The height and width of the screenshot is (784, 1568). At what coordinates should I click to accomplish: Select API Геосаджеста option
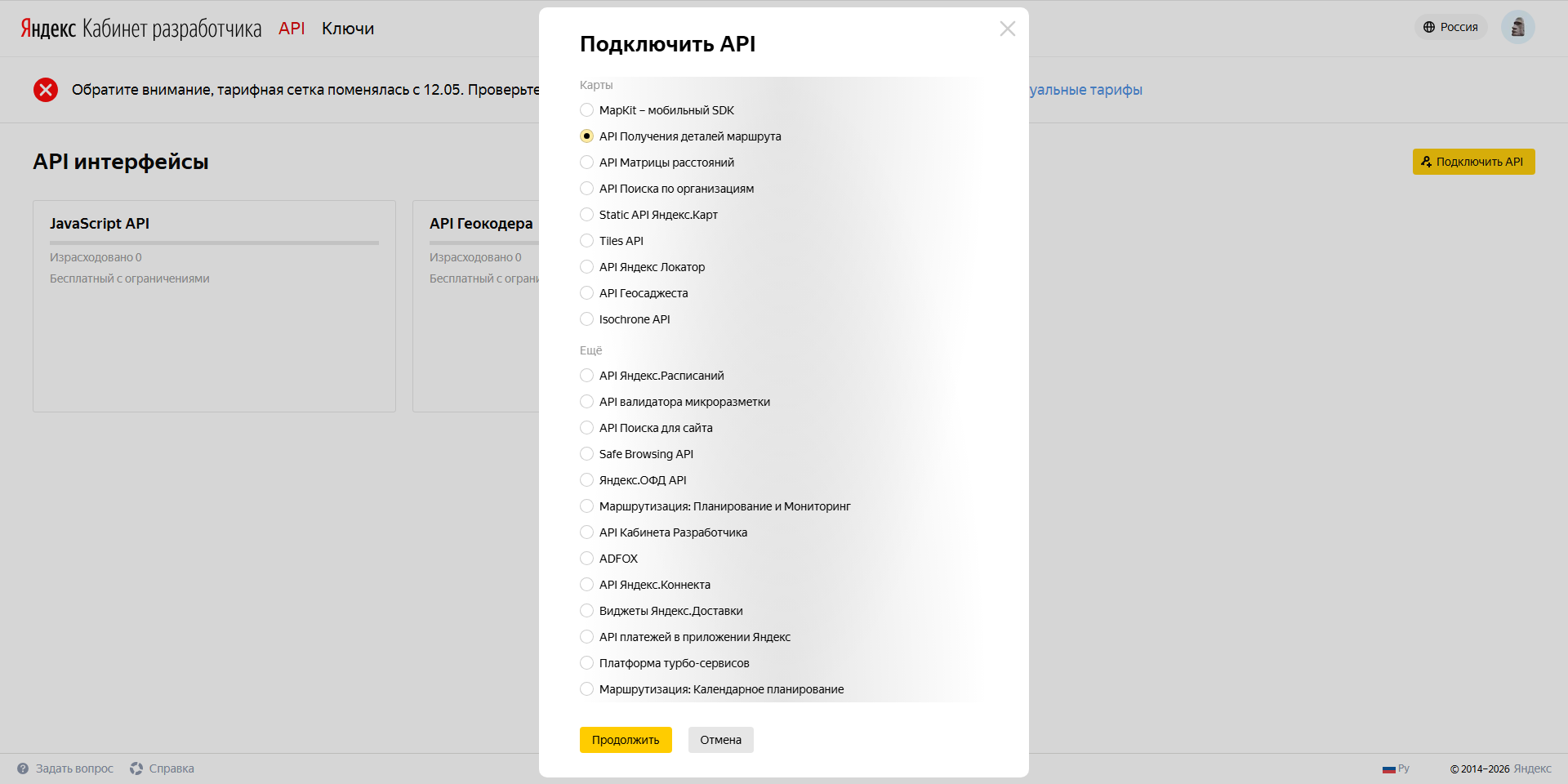point(586,293)
